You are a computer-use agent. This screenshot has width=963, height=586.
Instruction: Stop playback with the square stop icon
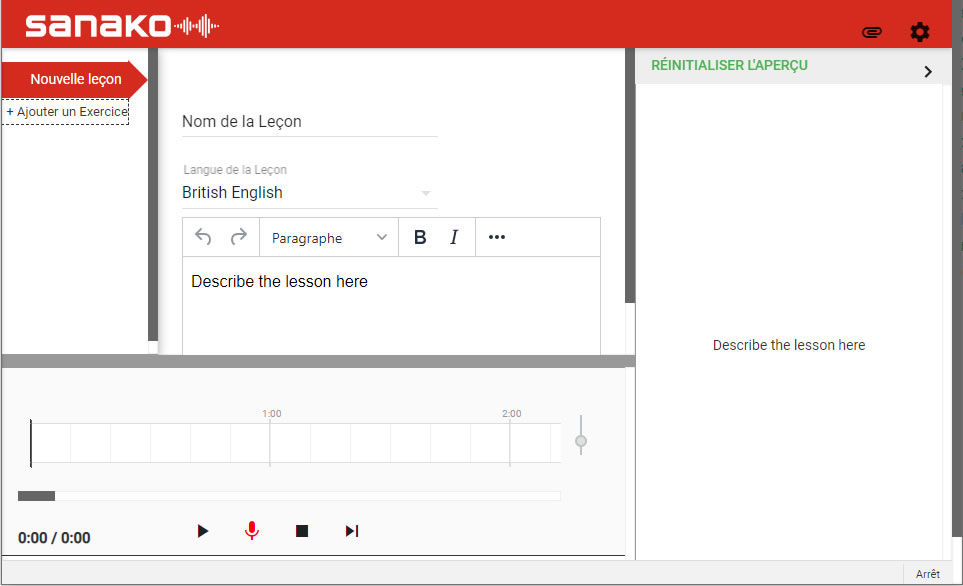click(x=302, y=531)
